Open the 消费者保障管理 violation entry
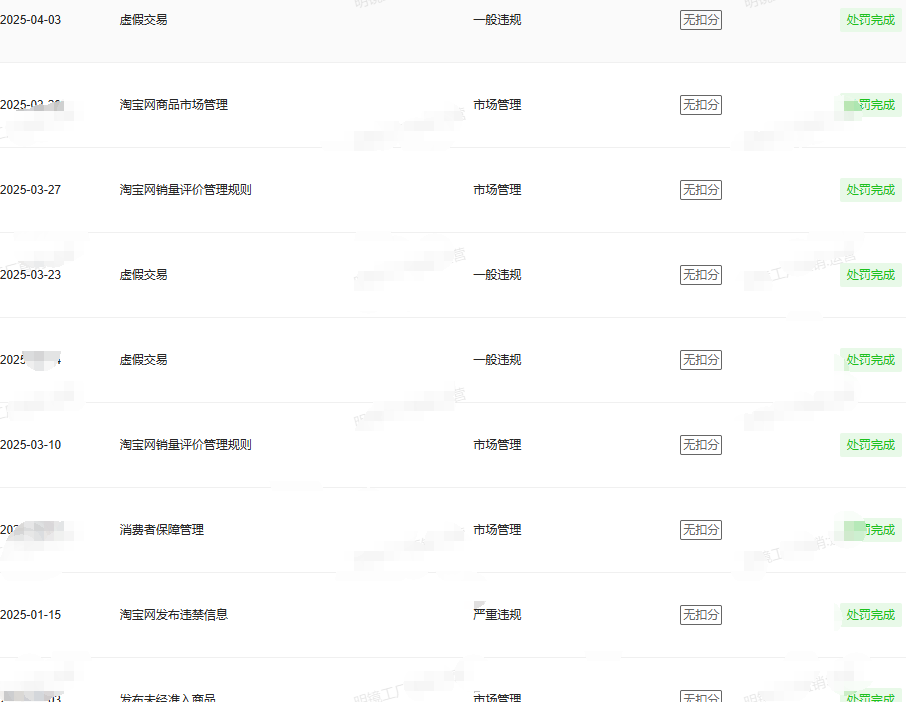The image size is (906, 702). click(161, 530)
